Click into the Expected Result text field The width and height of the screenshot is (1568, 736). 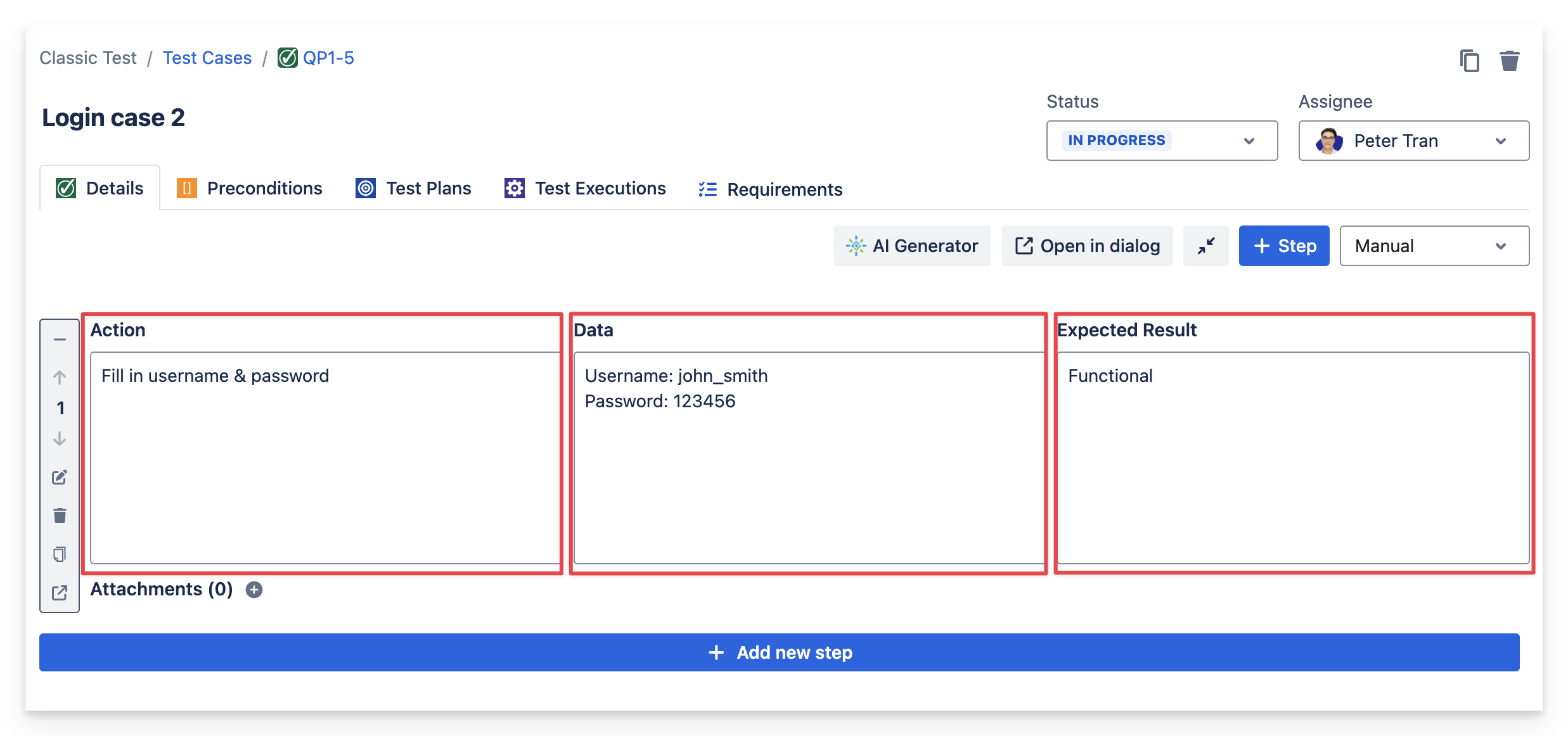point(1293,457)
